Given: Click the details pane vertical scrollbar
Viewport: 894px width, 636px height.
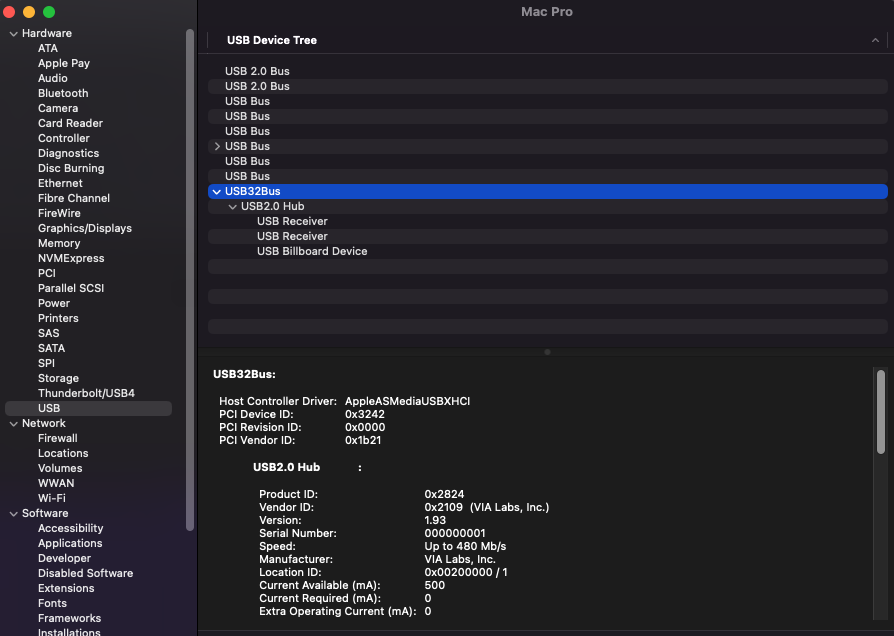Looking at the screenshot, I should (880, 410).
